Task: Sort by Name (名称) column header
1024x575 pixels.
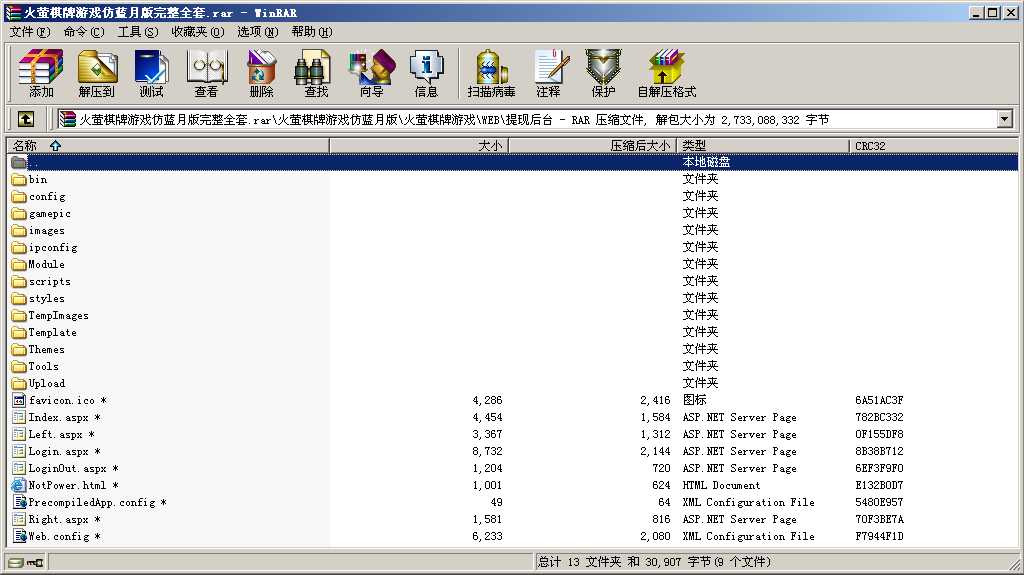Action: coord(167,146)
